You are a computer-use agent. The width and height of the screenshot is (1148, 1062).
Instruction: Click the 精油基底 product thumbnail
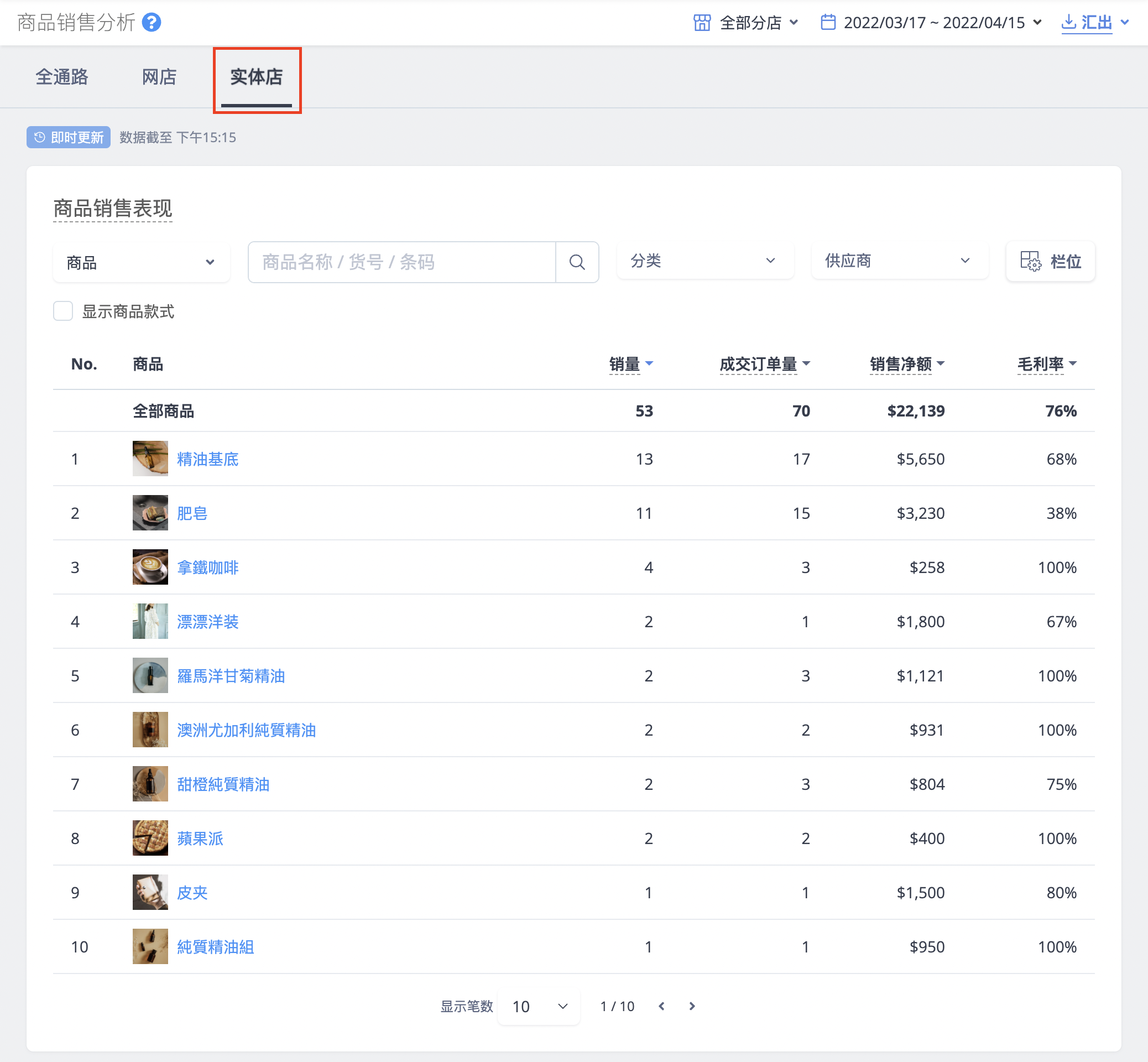coord(150,459)
